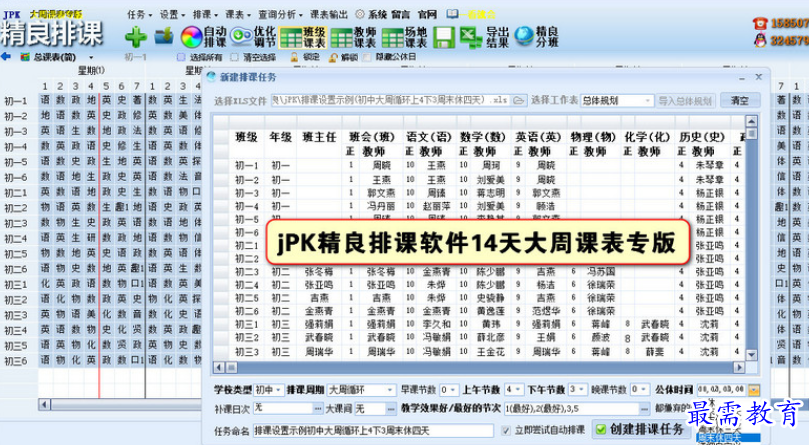The image size is (809, 445).
Task: Click the 班主任 column header in dialog
Action: [319, 137]
